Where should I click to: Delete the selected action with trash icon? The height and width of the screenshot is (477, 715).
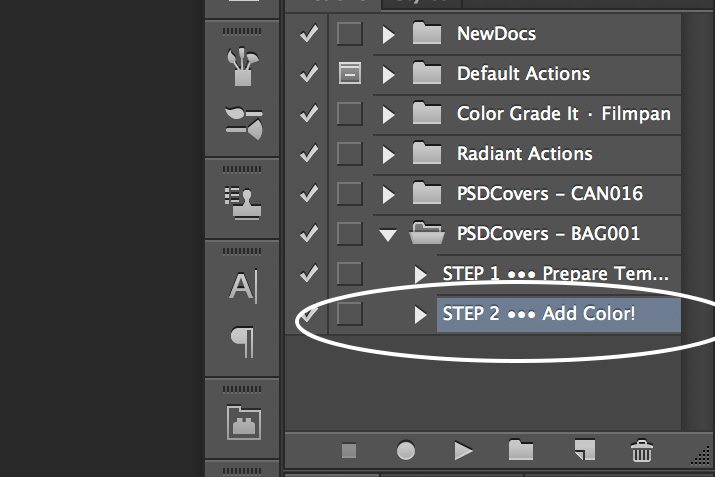tap(642, 451)
